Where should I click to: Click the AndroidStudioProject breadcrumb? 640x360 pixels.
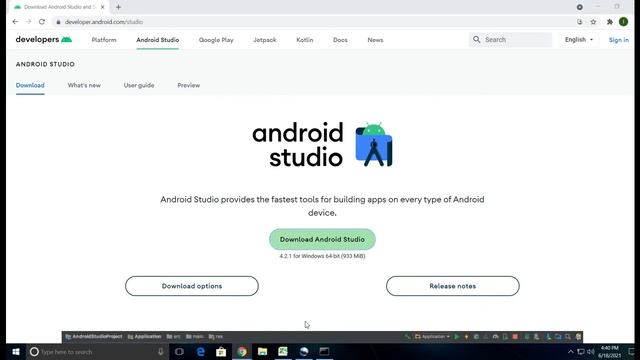pyautogui.click(x=94, y=337)
